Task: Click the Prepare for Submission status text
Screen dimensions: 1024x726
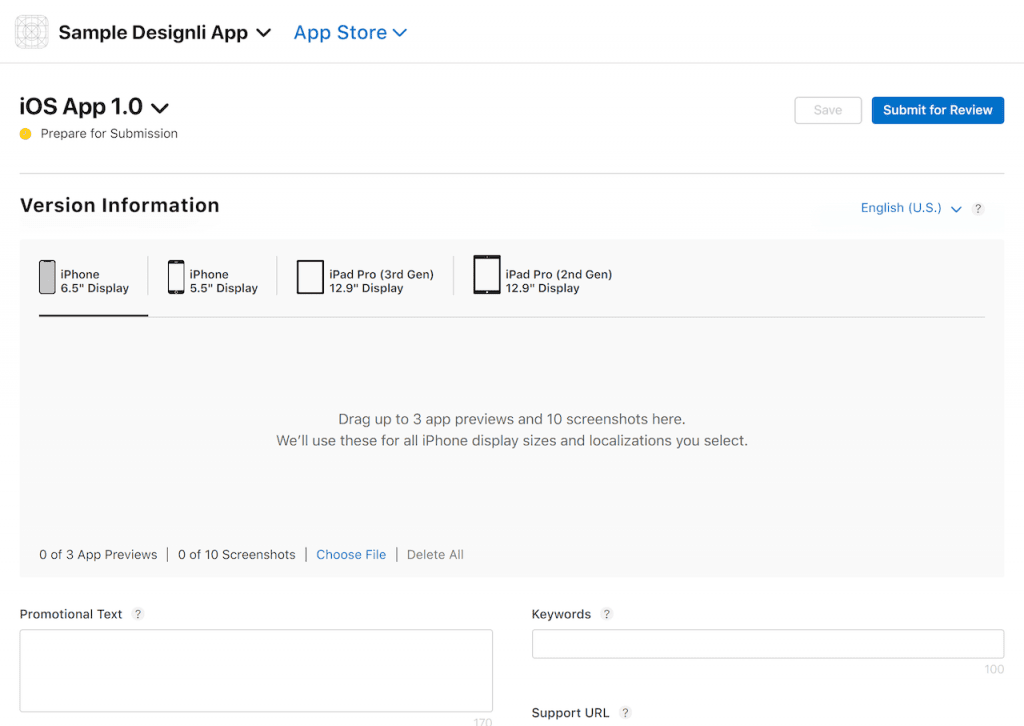Action: click(x=109, y=133)
